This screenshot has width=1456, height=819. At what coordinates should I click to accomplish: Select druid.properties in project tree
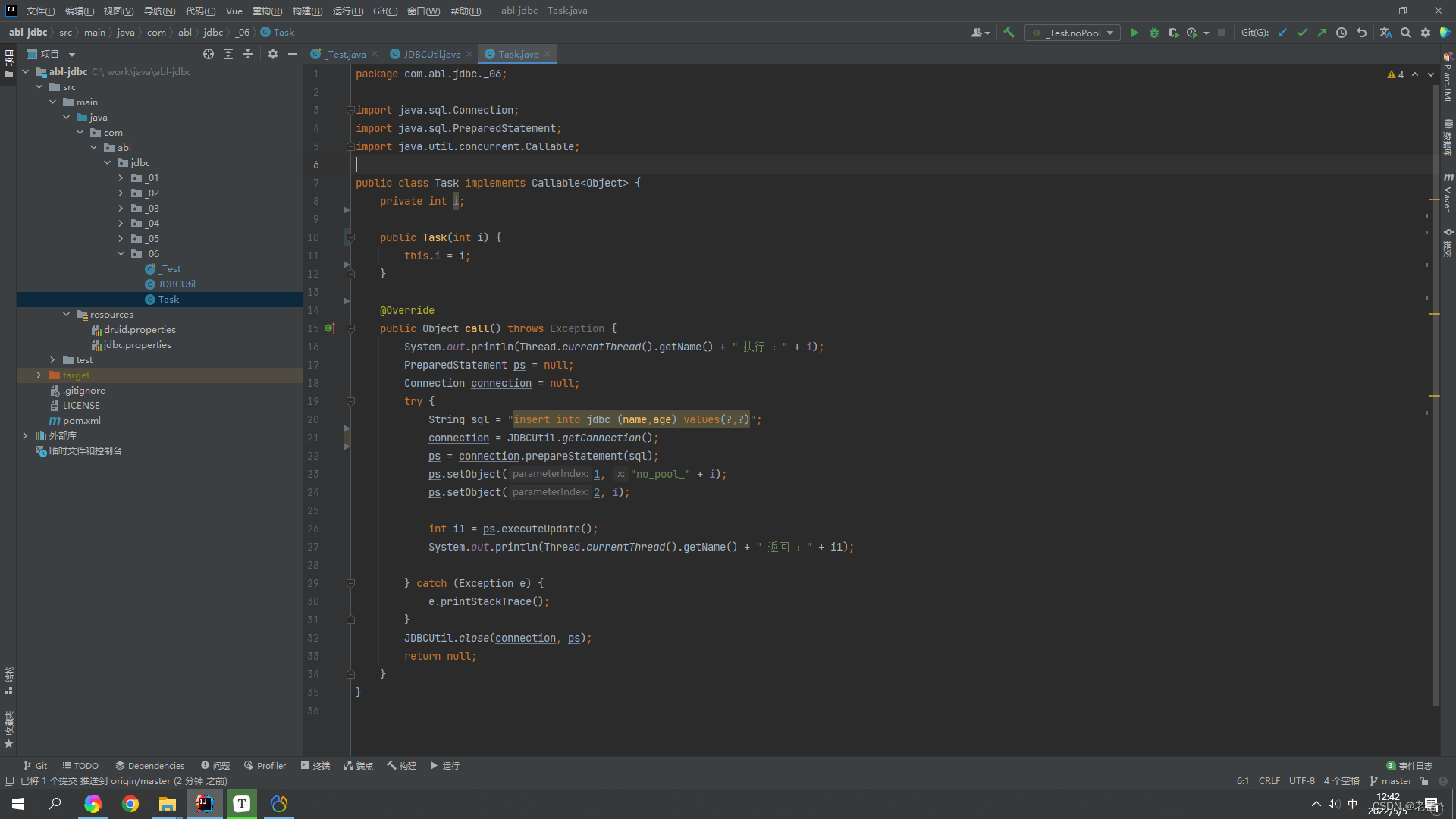click(x=139, y=329)
